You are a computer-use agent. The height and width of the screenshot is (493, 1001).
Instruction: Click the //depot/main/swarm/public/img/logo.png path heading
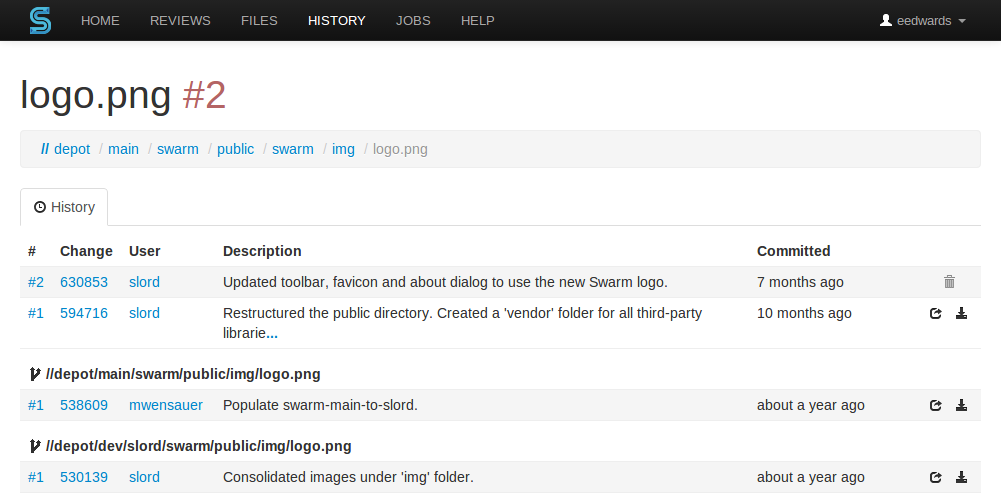point(183,374)
